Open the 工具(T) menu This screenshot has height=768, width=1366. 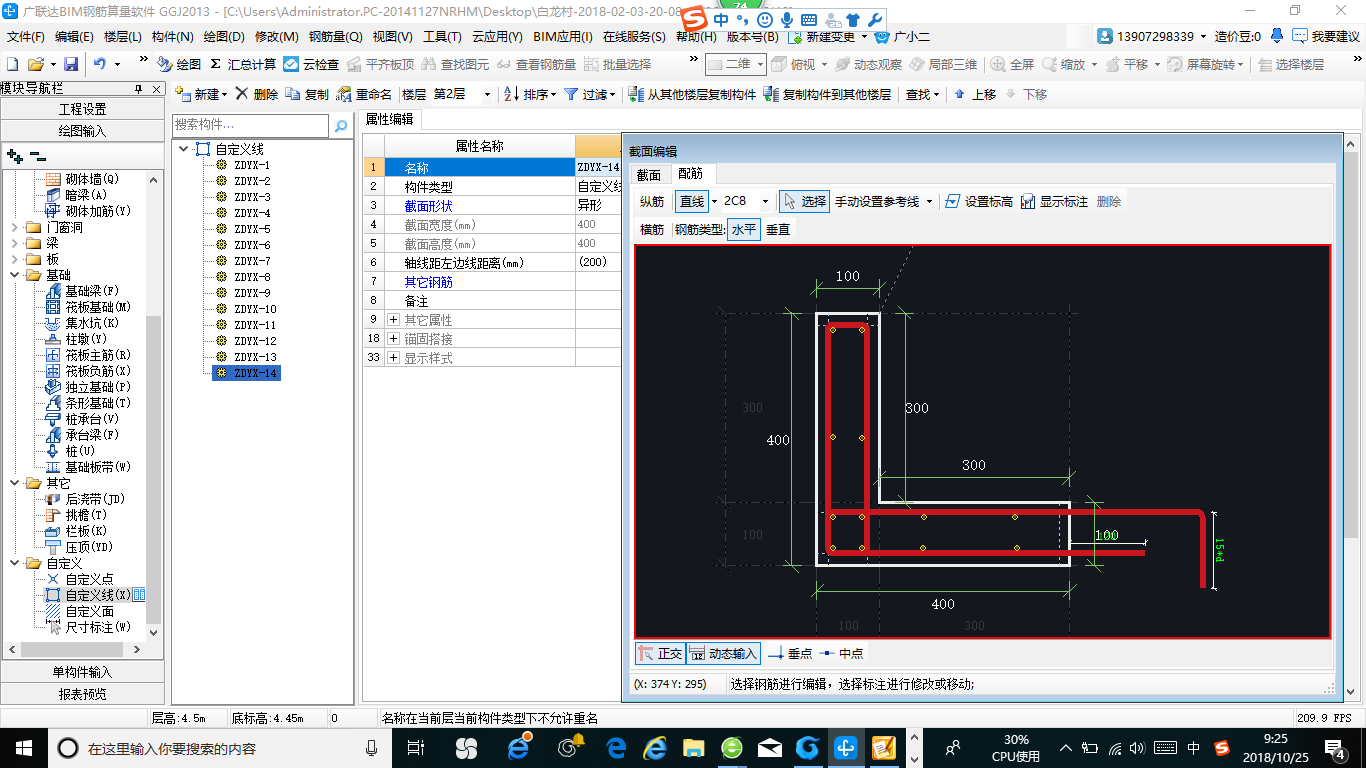[x=442, y=37]
